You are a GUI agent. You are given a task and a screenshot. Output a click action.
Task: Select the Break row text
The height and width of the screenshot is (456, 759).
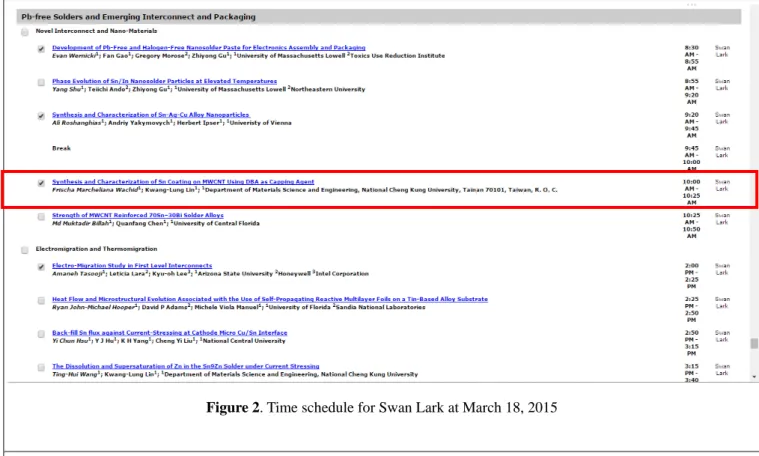click(61, 148)
